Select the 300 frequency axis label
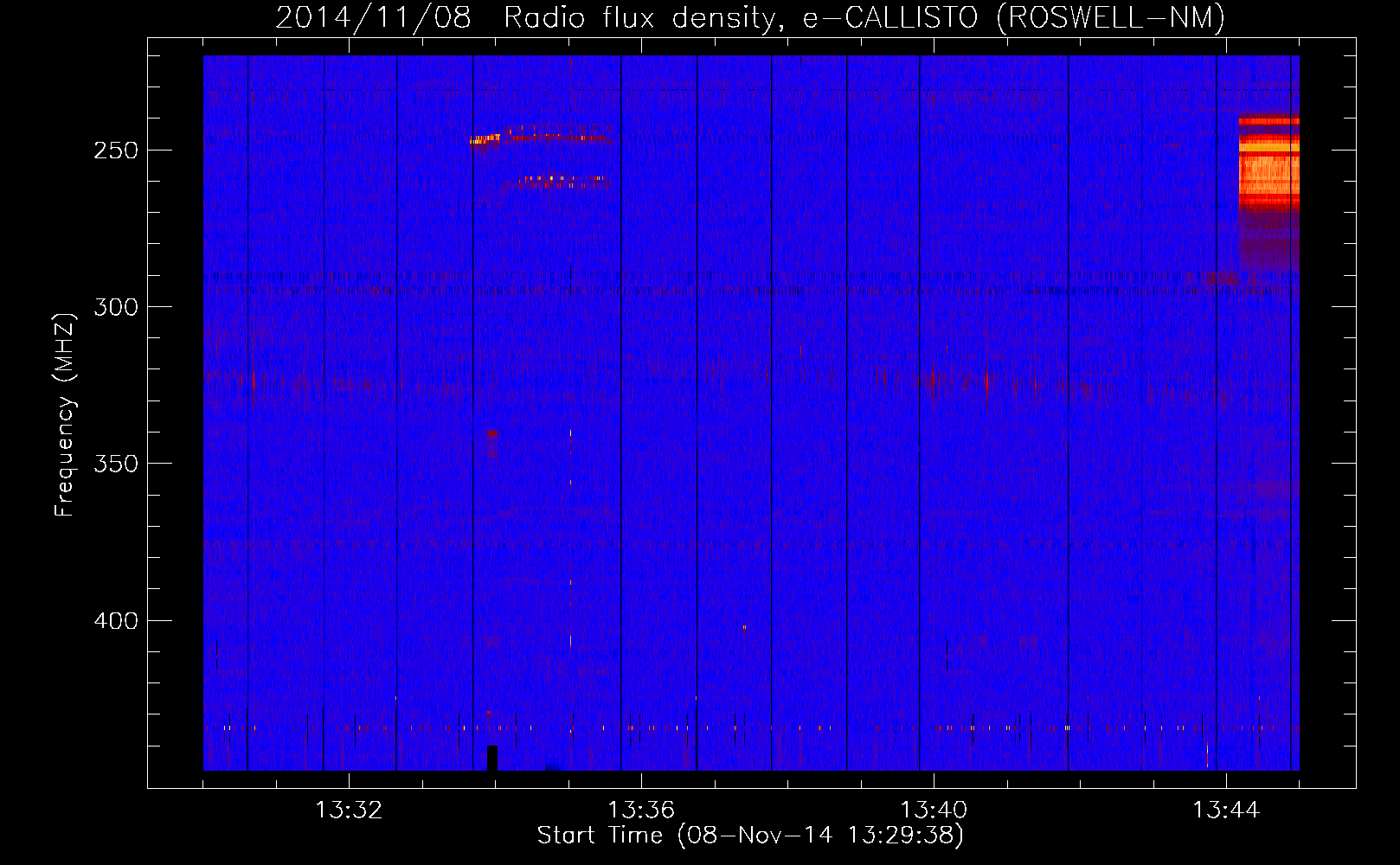Screen dimensions: 1400x865 (116, 307)
